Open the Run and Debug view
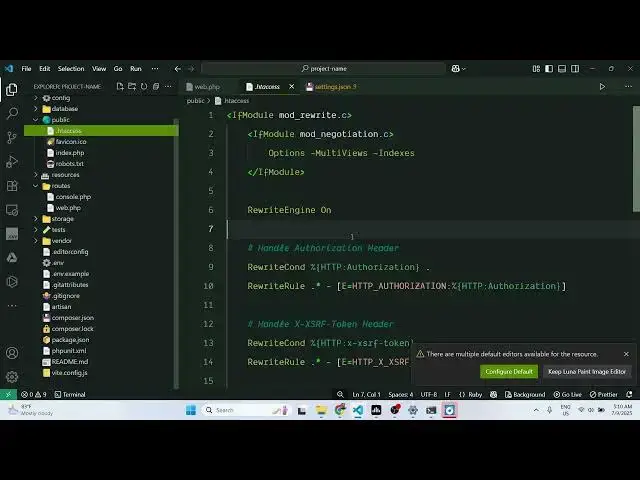 pos(12,162)
